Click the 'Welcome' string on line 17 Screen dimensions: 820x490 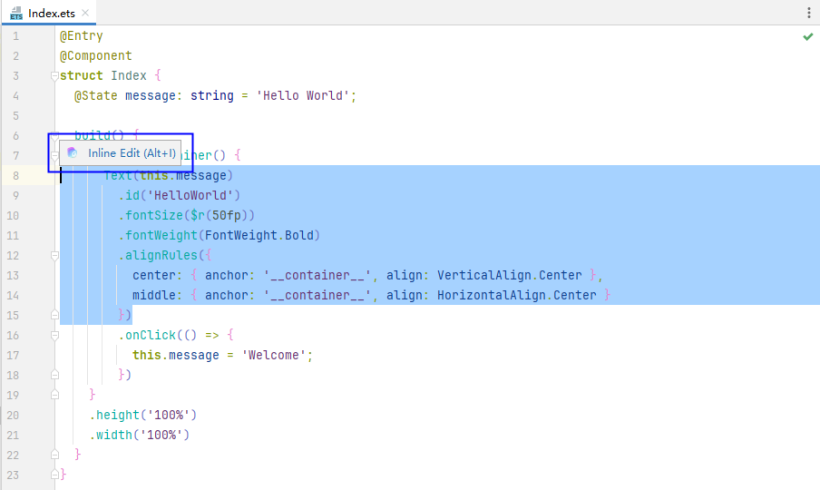point(275,355)
